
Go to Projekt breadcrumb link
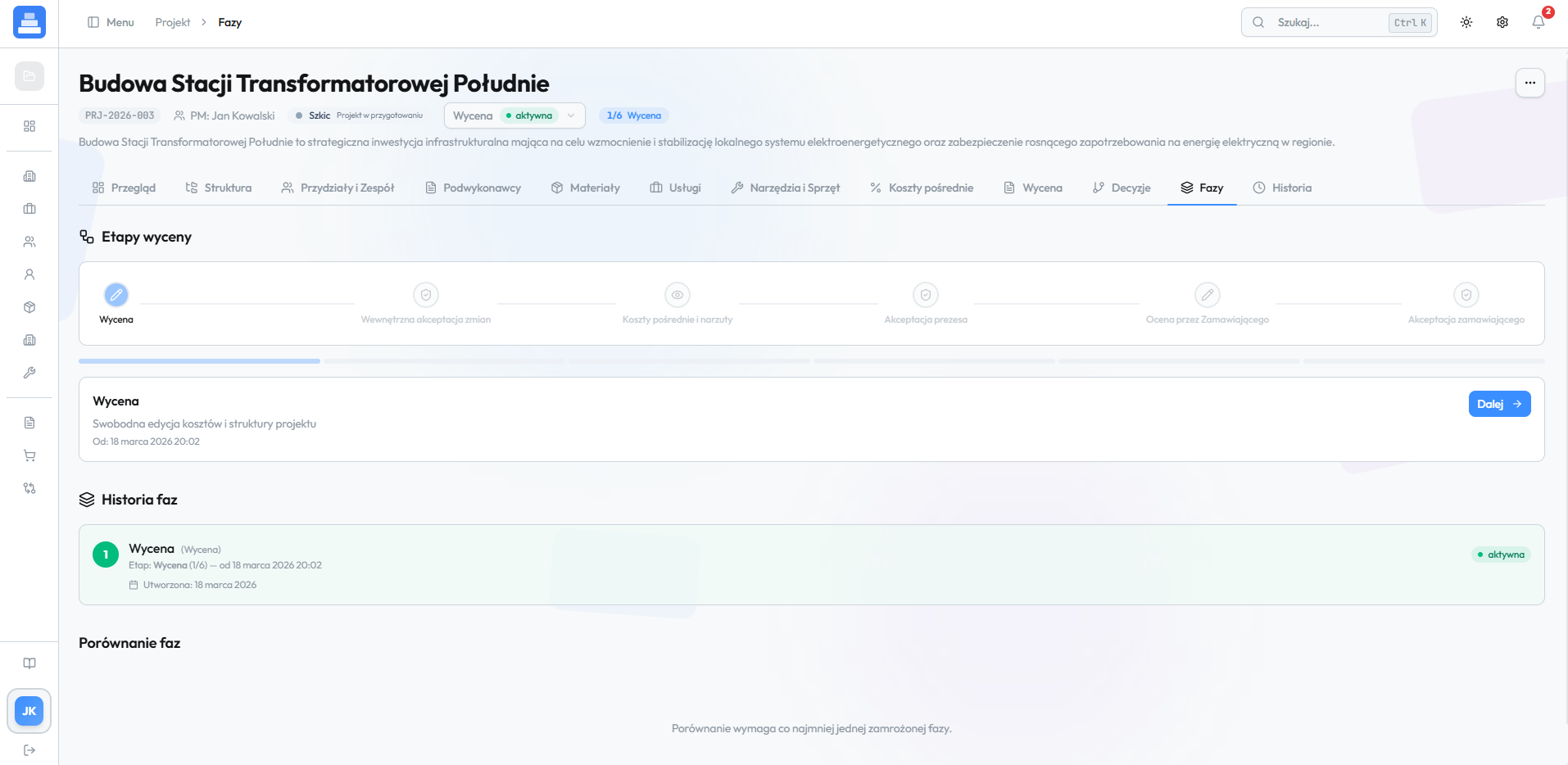(x=172, y=22)
